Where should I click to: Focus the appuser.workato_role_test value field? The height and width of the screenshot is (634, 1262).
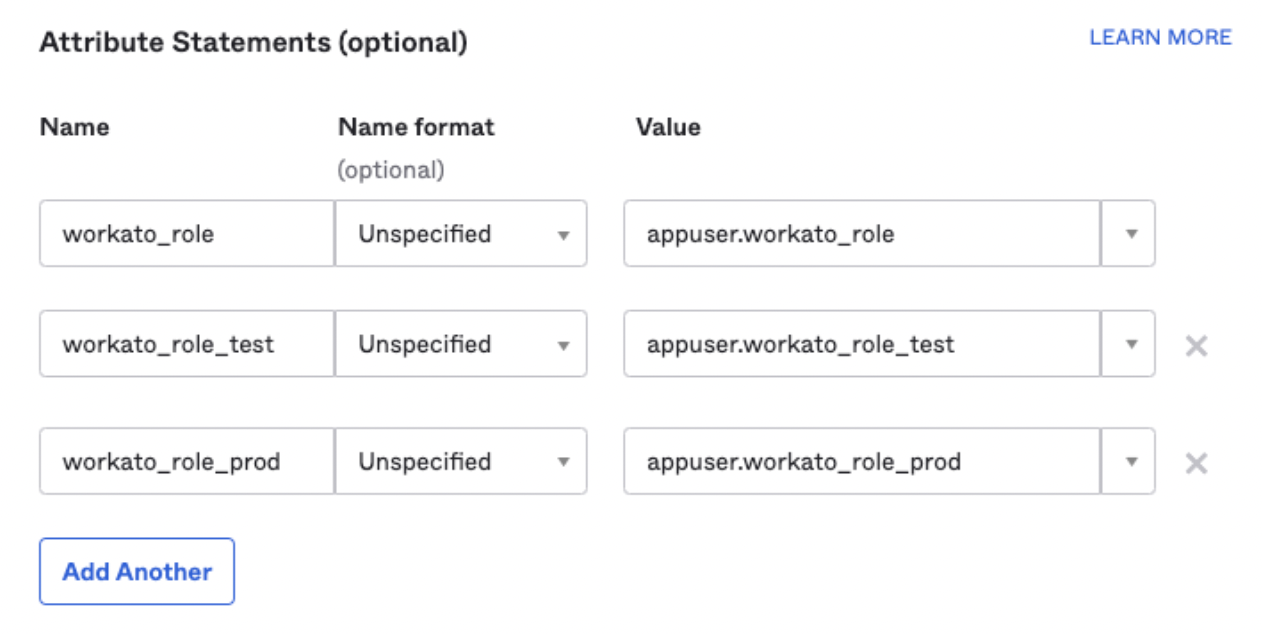pyautogui.click(x=861, y=344)
